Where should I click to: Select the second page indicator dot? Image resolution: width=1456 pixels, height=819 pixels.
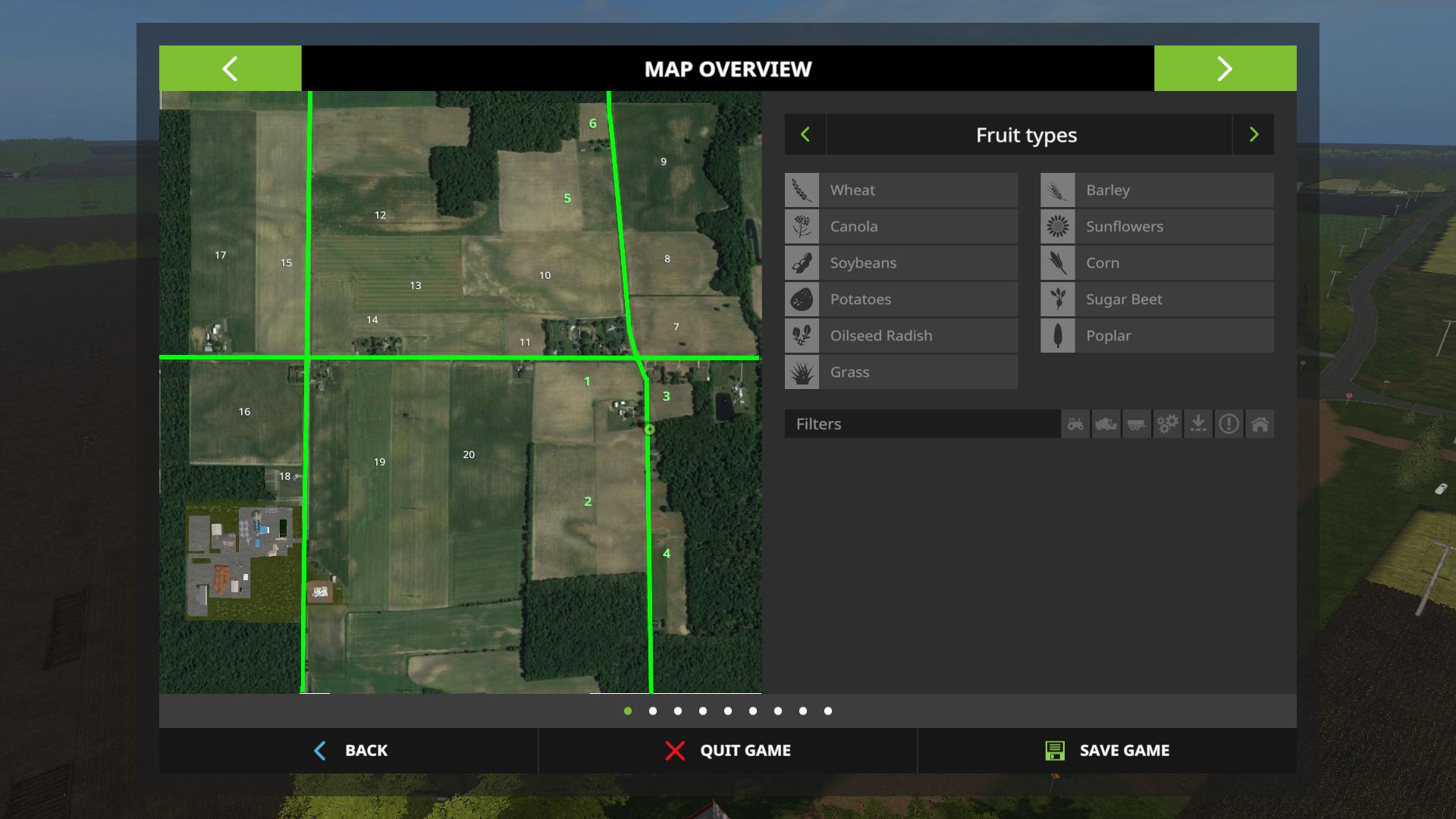coord(653,711)
